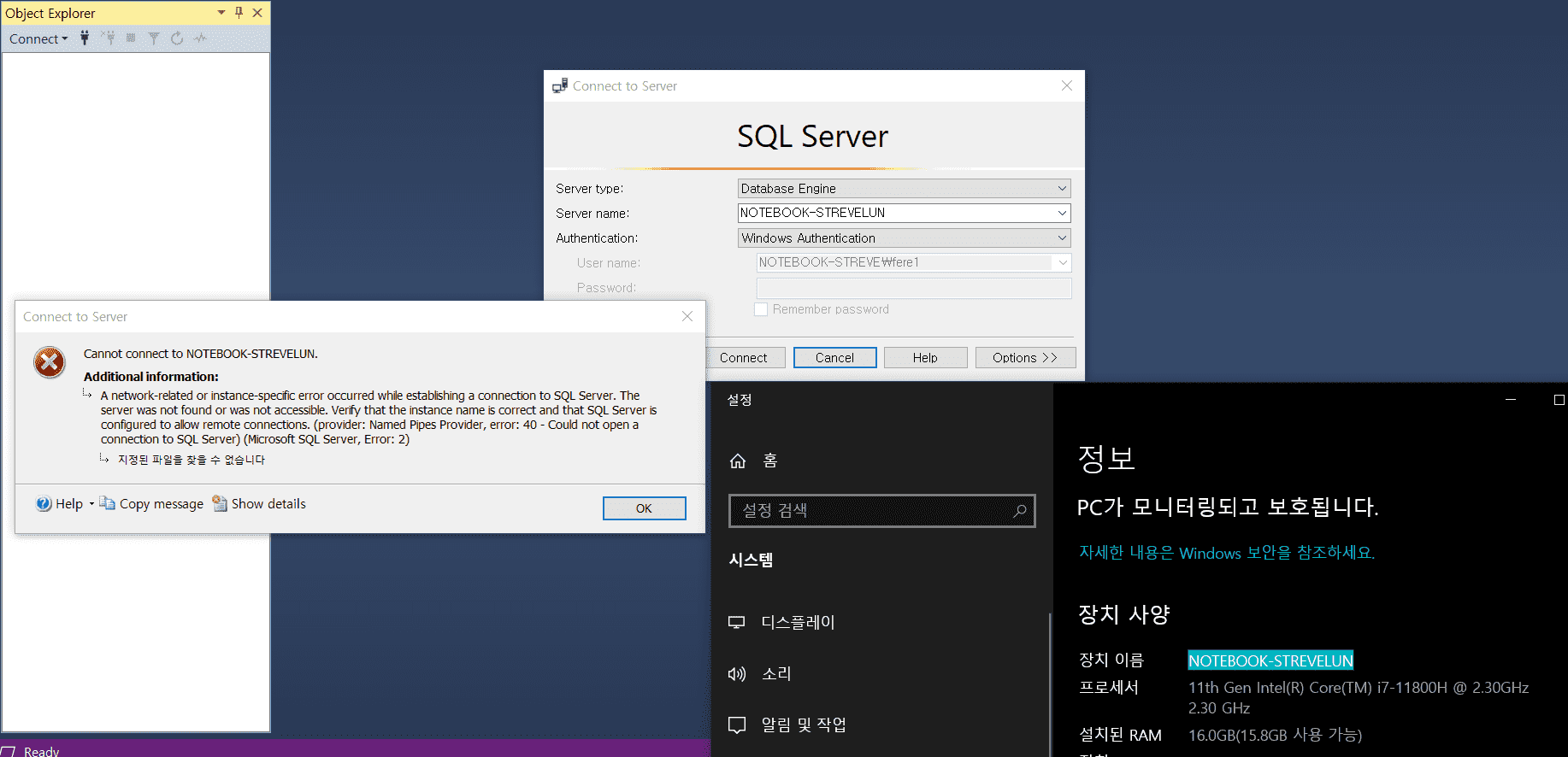
Task: Click the Options >> button
Action: tap(1025, 358)
